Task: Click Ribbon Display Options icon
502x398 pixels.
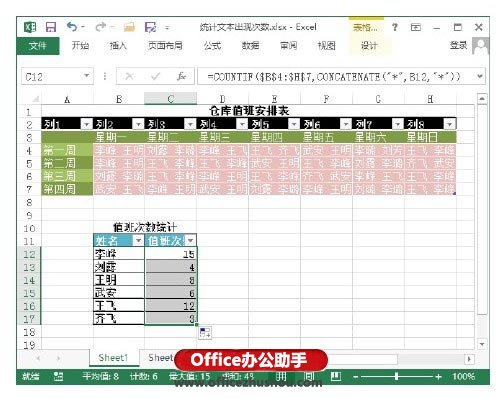Action: point(415,27)
